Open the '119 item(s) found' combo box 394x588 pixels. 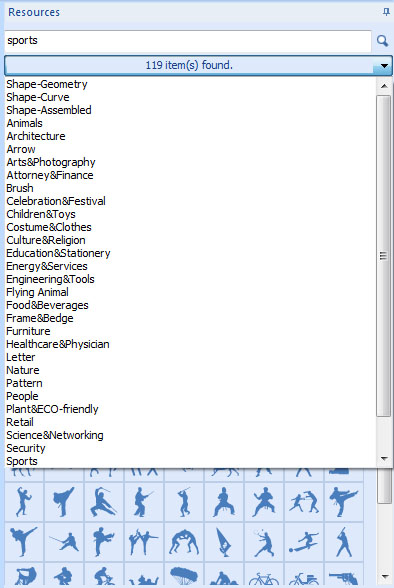click(198, 66)
